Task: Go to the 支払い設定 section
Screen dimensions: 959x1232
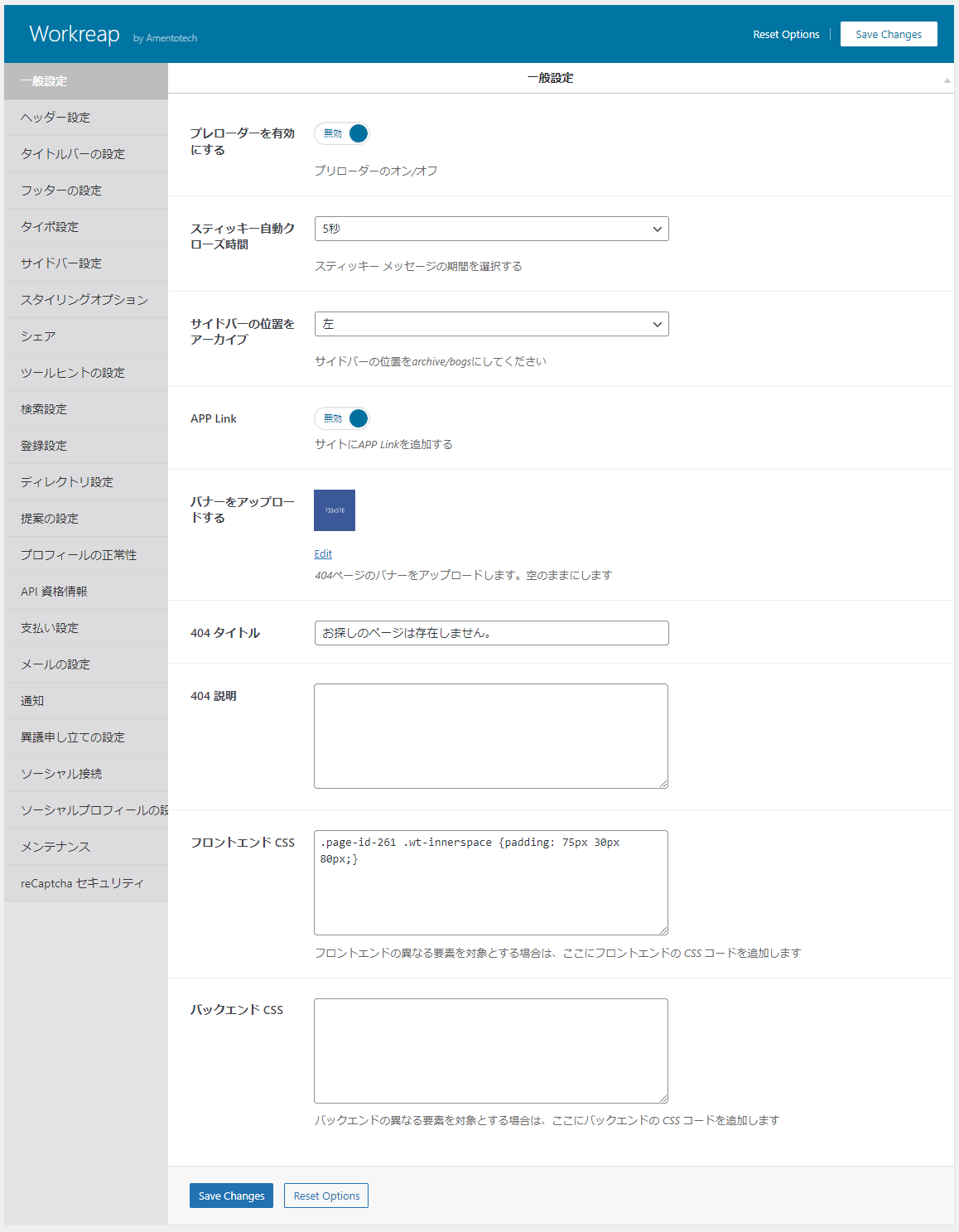Action: 50,628
